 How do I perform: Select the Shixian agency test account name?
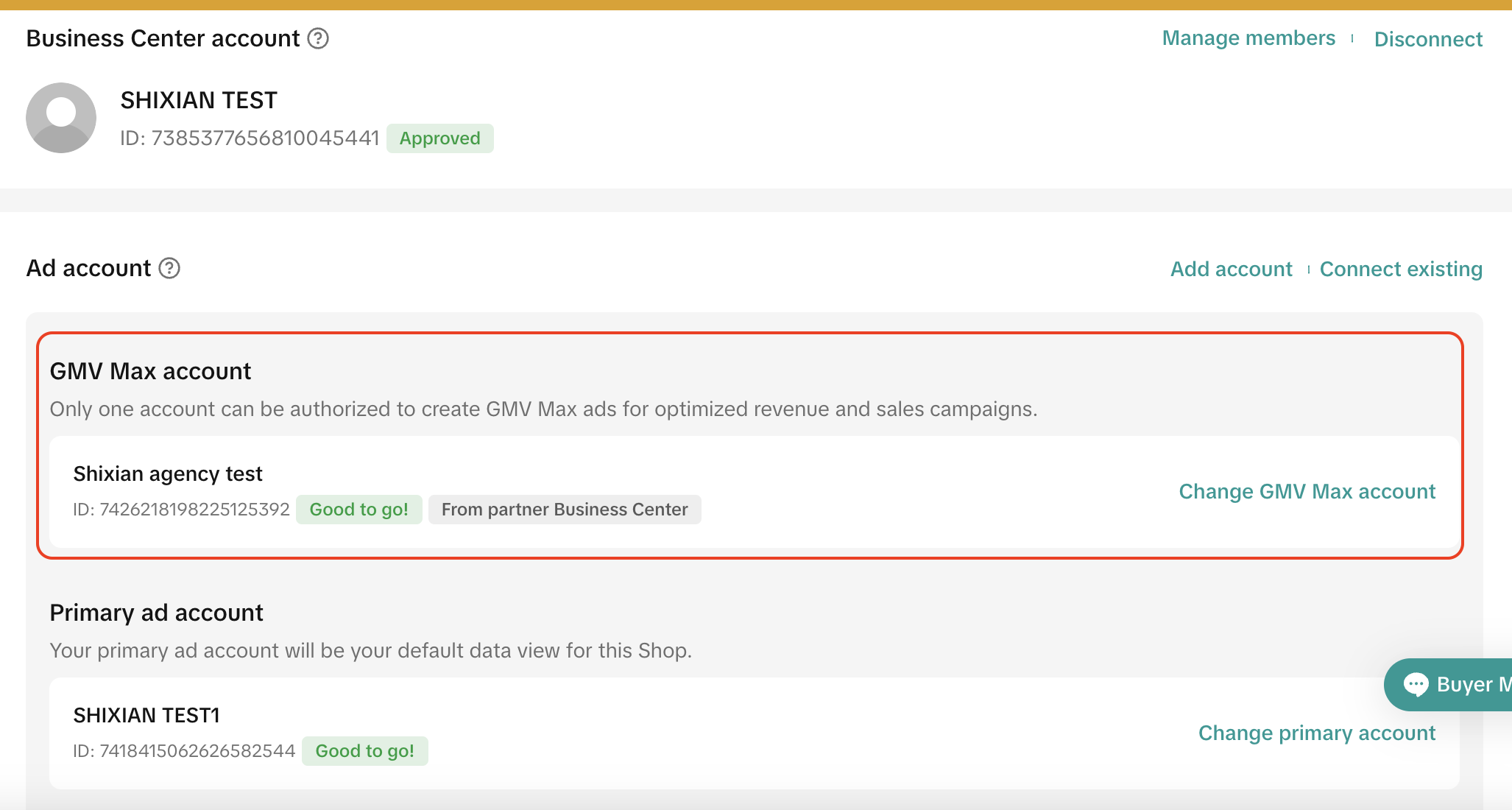[x=168, y=473]
